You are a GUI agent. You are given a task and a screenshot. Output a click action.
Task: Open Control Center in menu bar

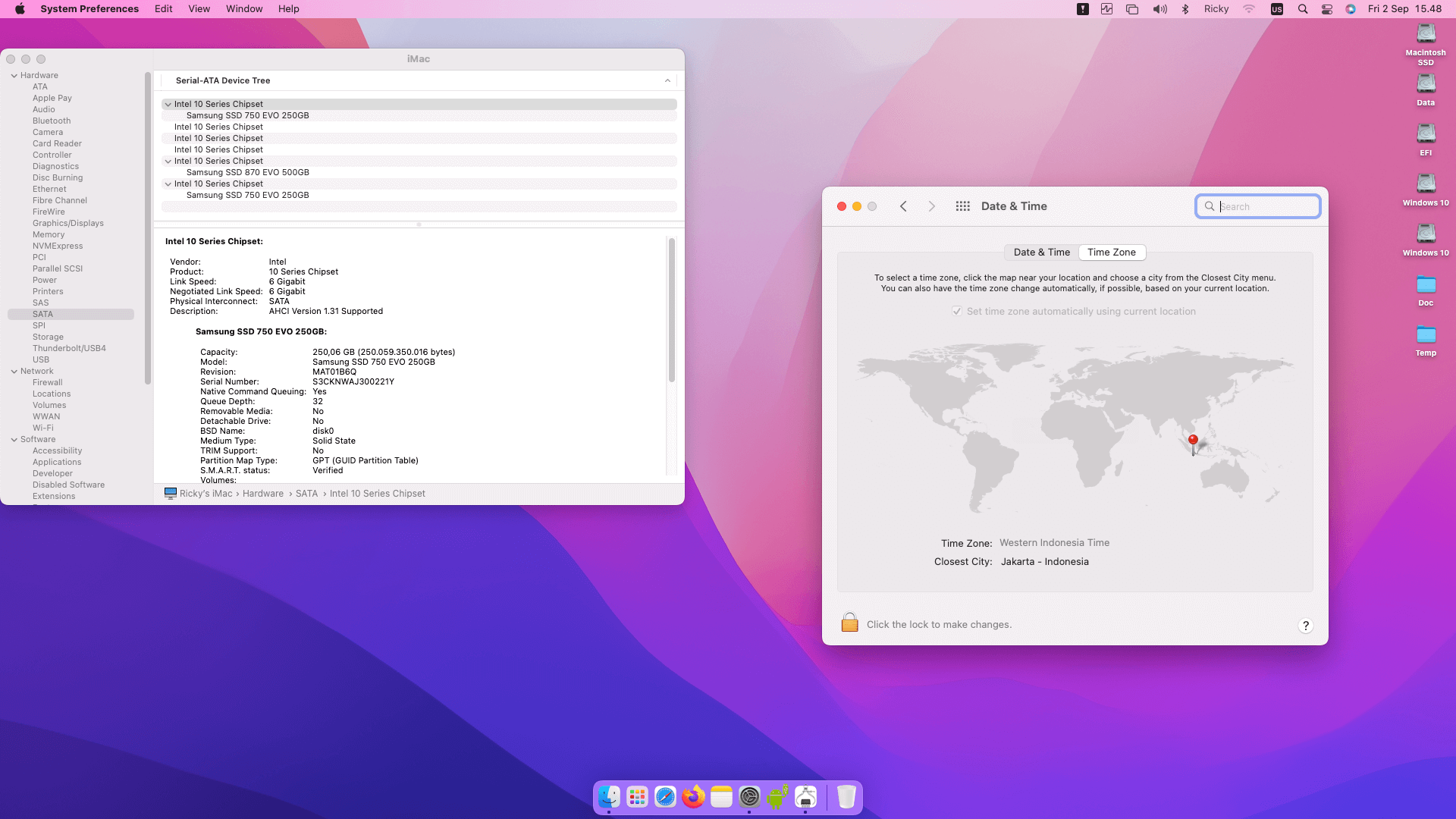pos(1327,9)
